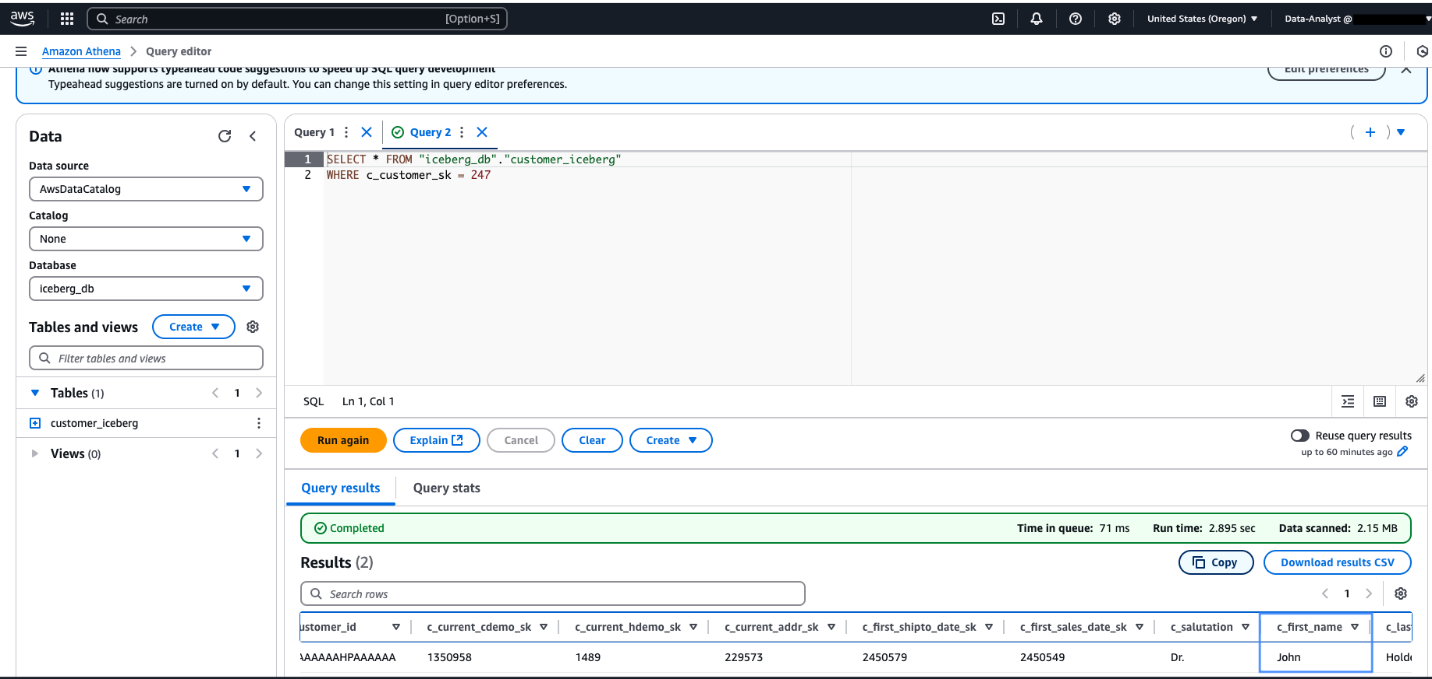This screenshot has height=679, width=1432.
Task: Sort by c_current_addr_sk column
Action: (x=831, y=627)
